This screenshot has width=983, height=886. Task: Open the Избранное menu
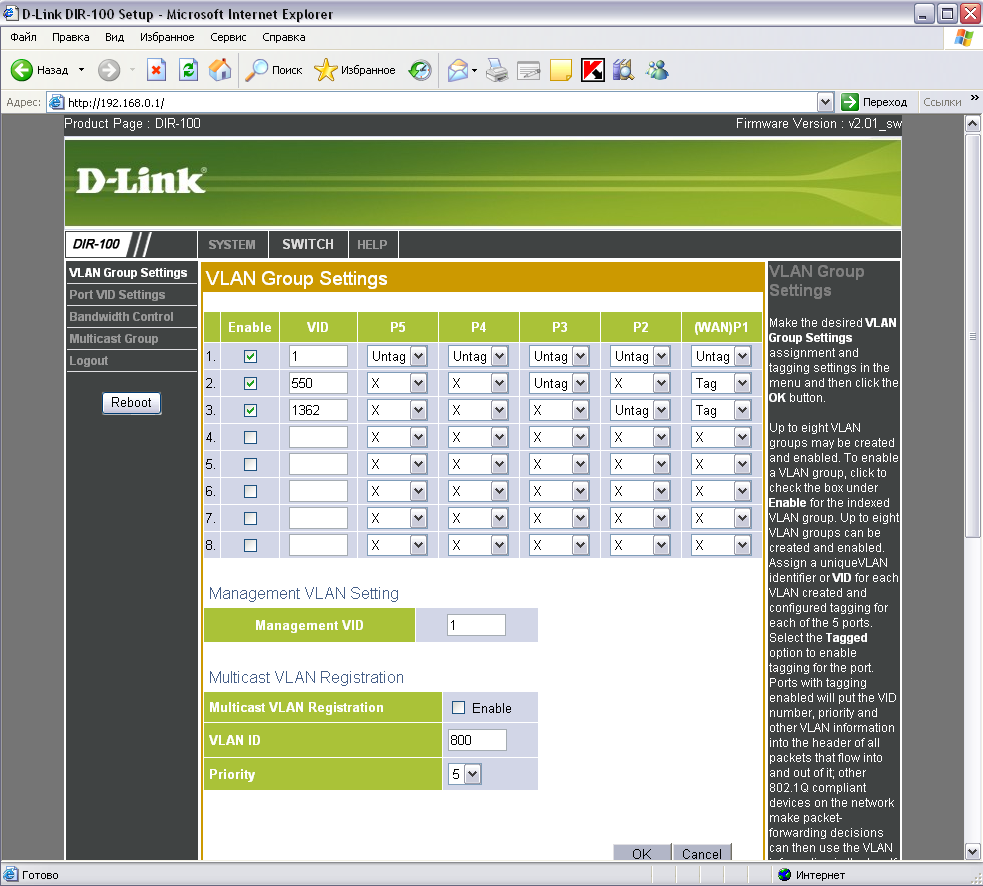click(167, 37)
